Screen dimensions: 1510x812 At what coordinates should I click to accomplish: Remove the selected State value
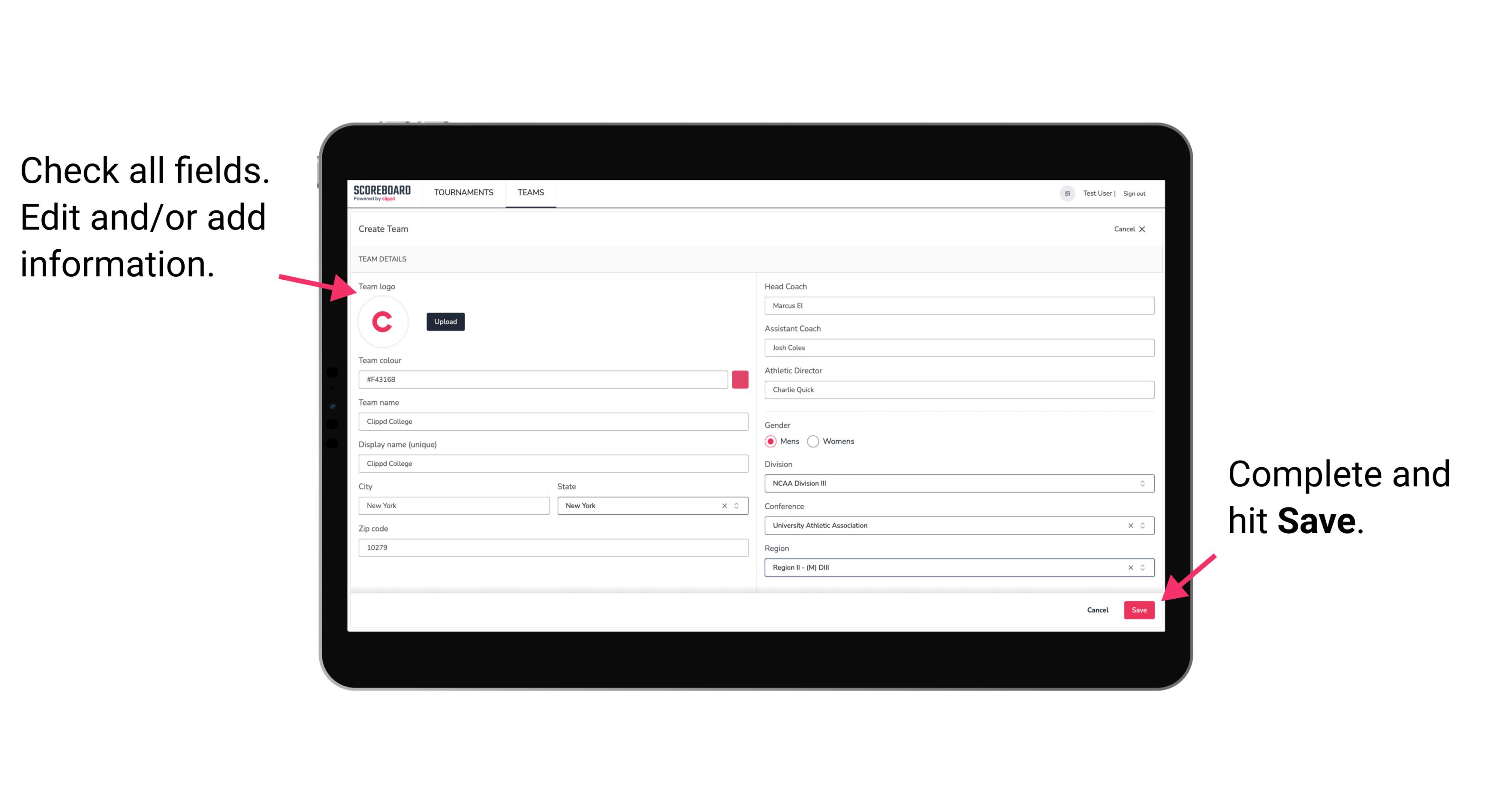[x=726, y=505]
